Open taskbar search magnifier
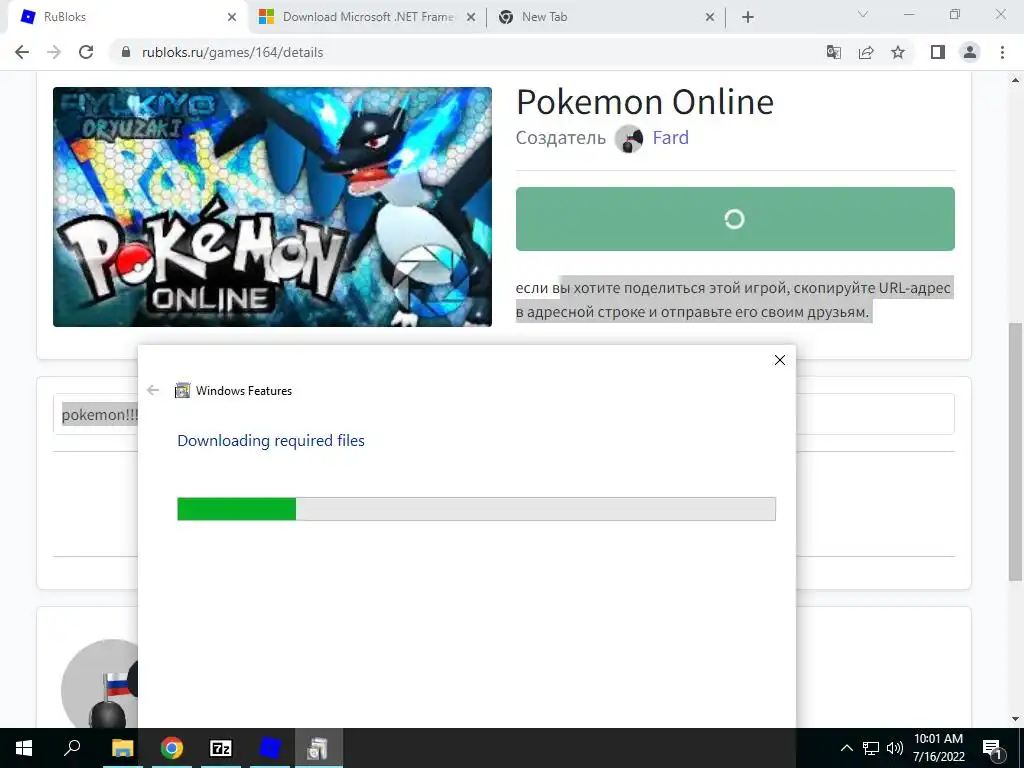Image resolution: width=1024 pixels, height=768 pixels. 72,748
